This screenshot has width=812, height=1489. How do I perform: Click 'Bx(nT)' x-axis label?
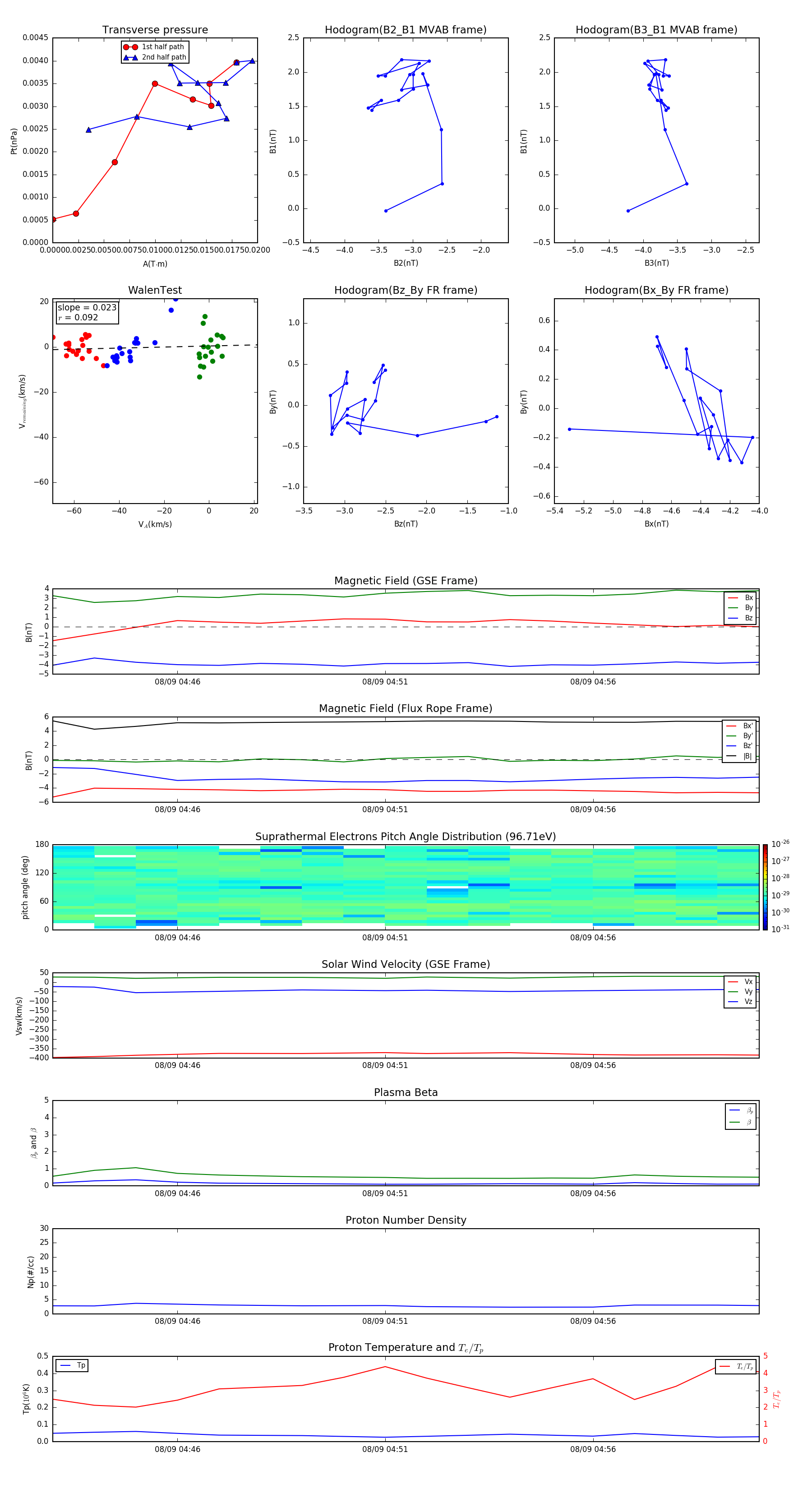coord(656,524)
